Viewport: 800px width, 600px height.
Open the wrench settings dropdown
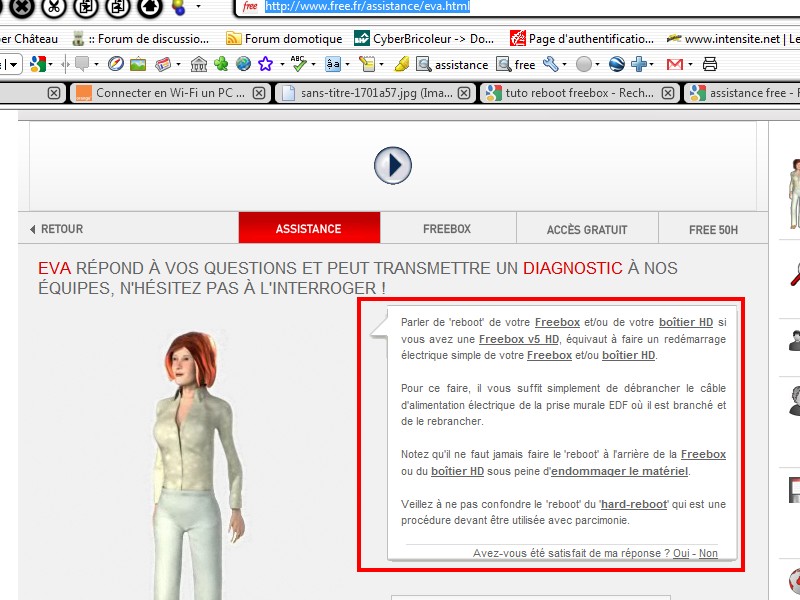click(x=564, y=64)
